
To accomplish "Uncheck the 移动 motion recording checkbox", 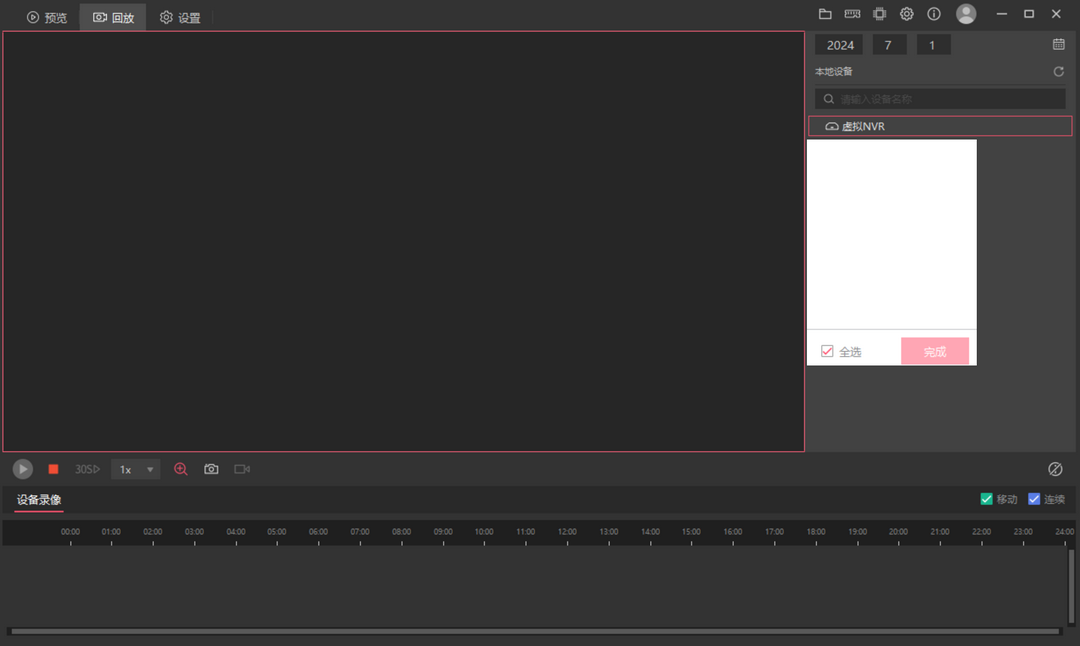I will pos(986,499).
